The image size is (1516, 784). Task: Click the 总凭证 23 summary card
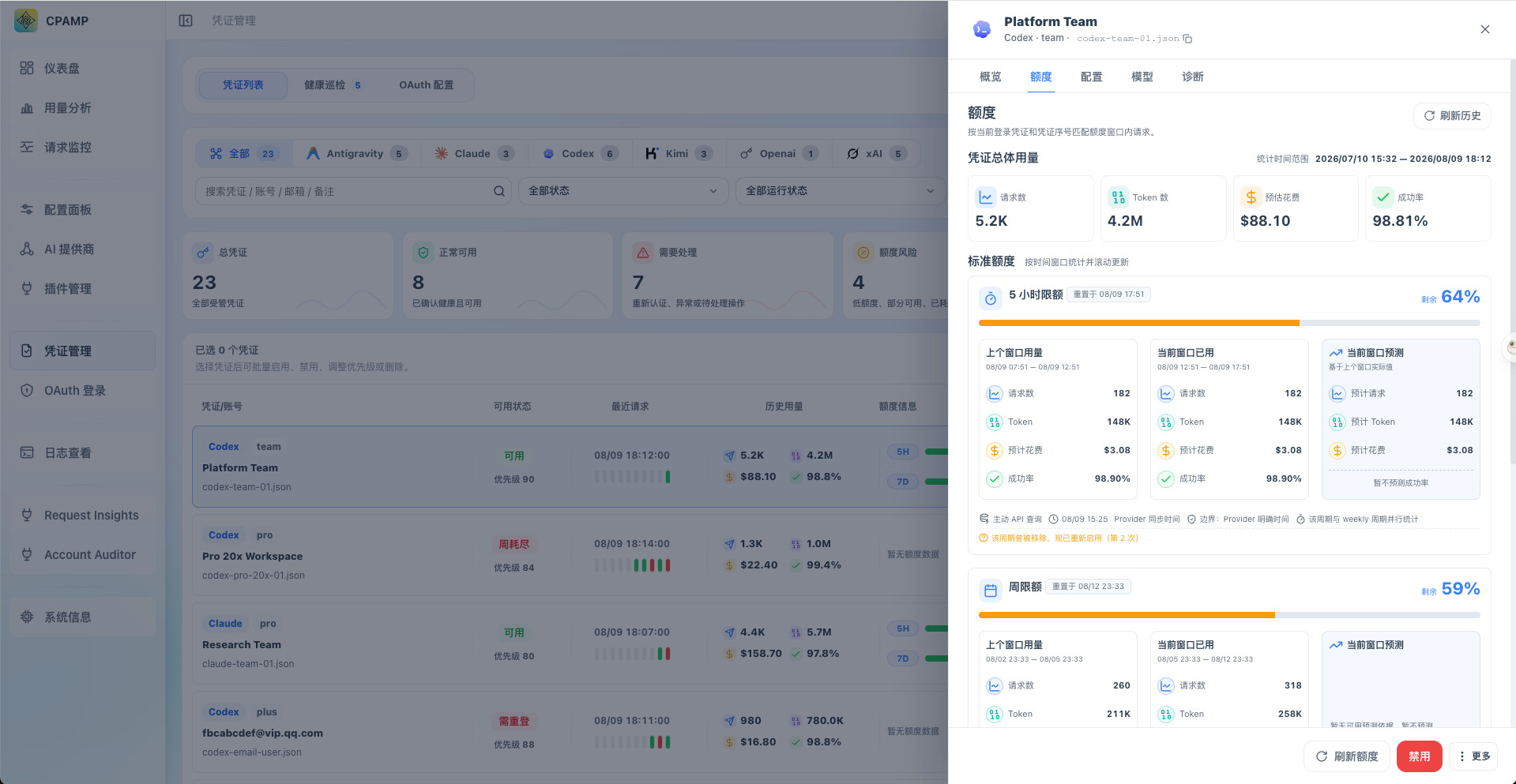click(x=288, y=276)
